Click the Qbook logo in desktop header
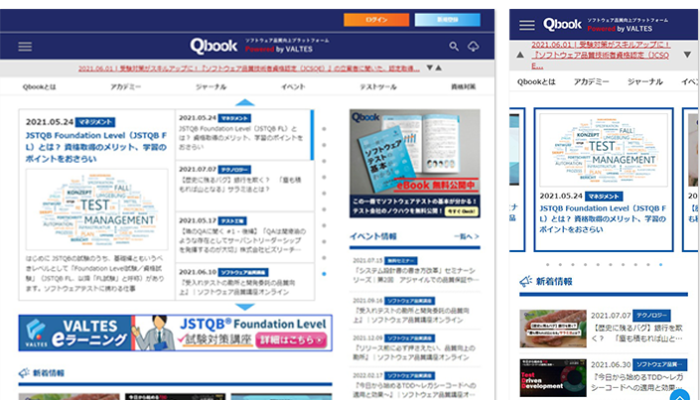This screenshot has width=700, height=400. 213,46
